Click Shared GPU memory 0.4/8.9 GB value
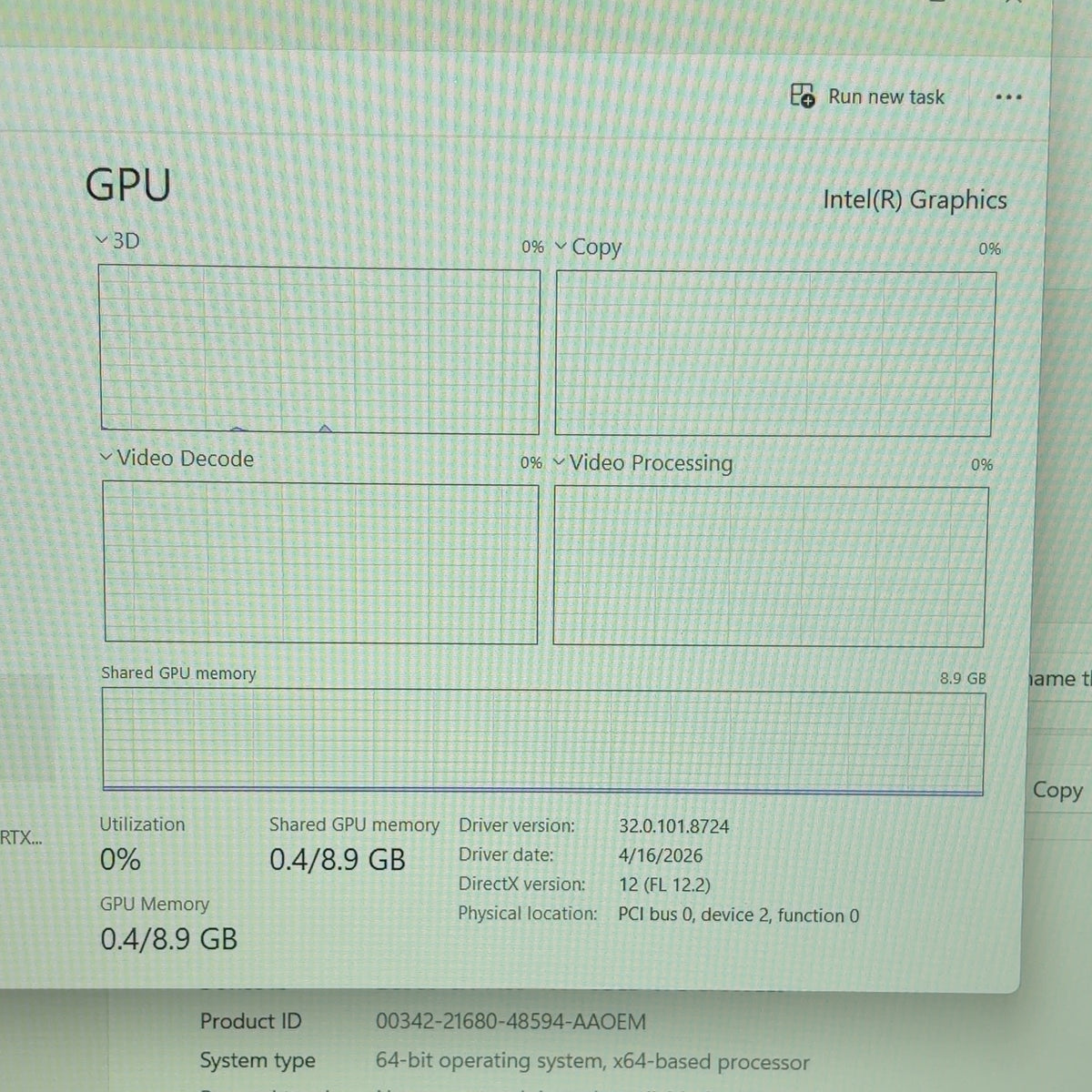The width and height of the screenshot is (1092, 1092). (338, 859)
